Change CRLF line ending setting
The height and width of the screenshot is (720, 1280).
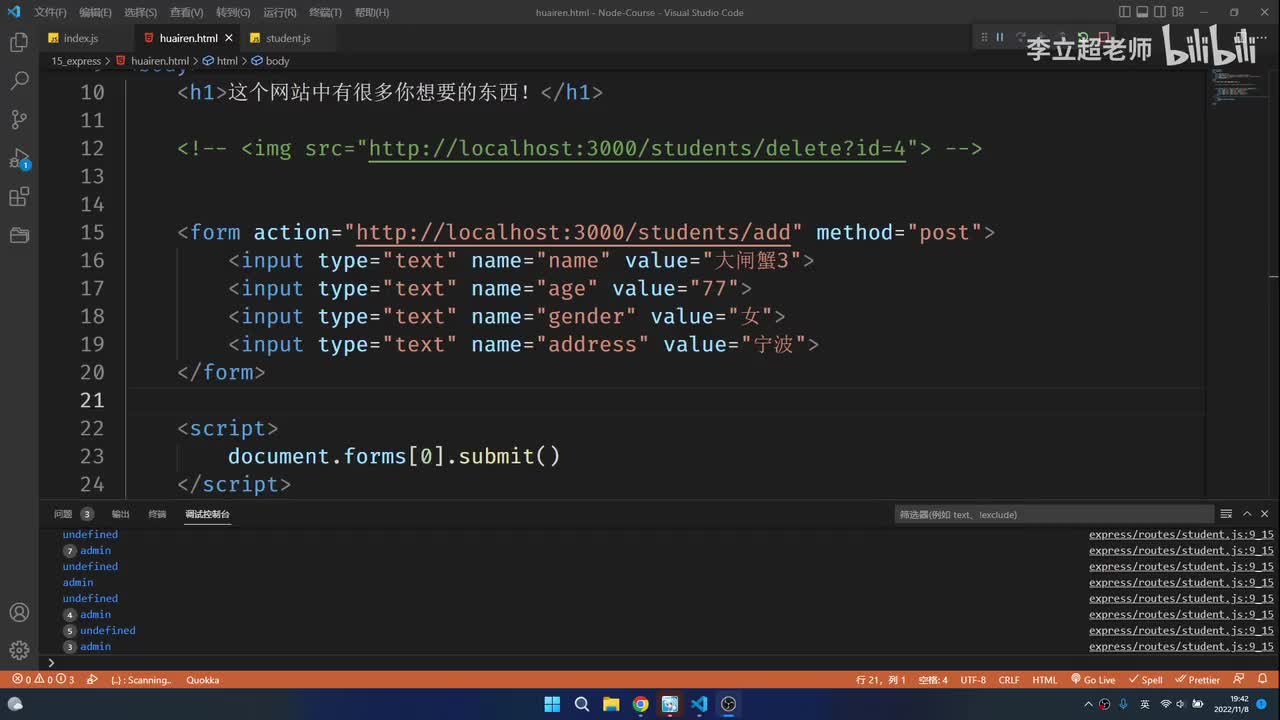click(x=1009, y=680)
